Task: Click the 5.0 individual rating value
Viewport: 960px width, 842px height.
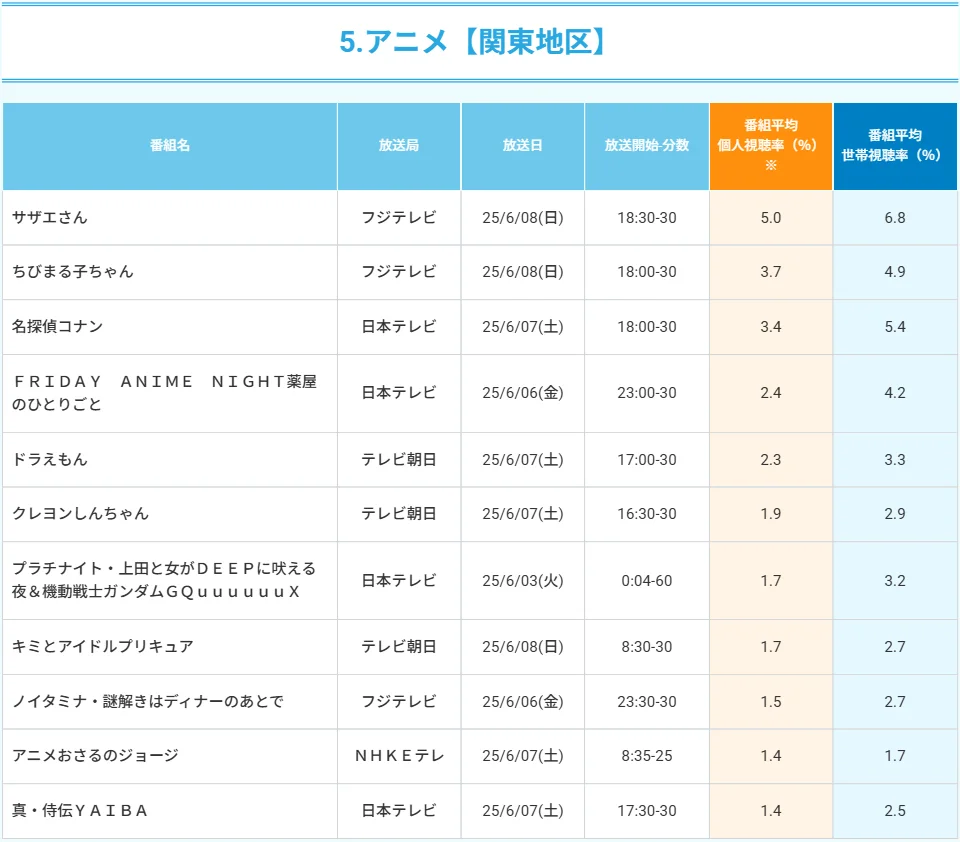Action: tap(770, 217)
